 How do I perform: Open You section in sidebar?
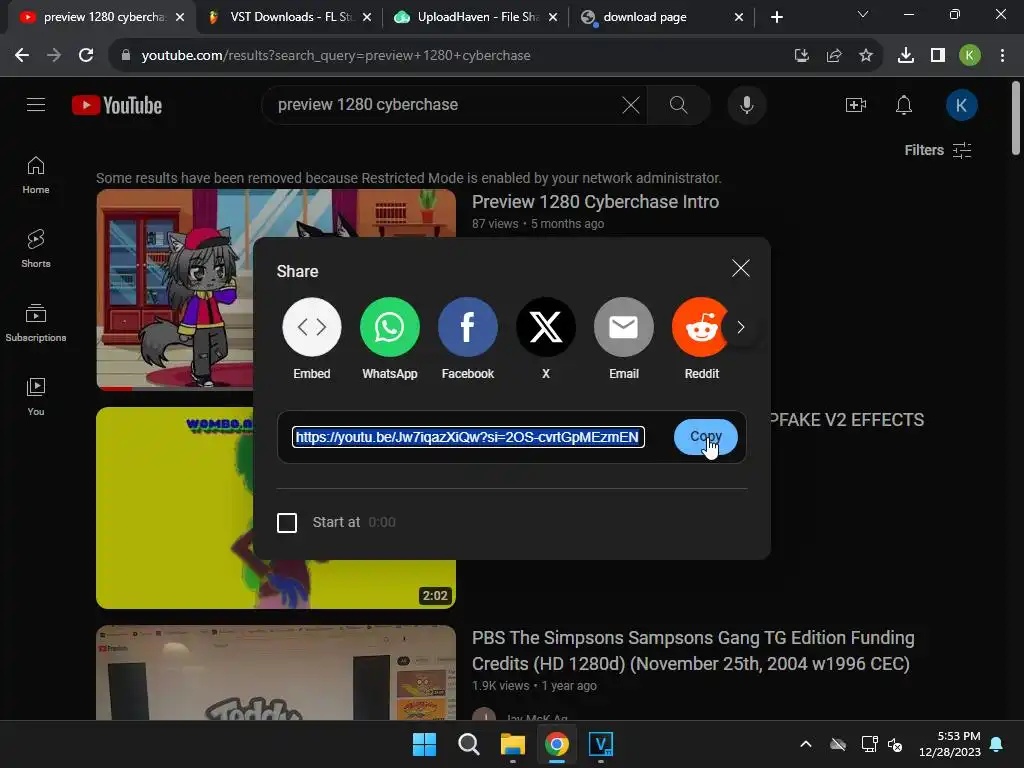(36, 396)
